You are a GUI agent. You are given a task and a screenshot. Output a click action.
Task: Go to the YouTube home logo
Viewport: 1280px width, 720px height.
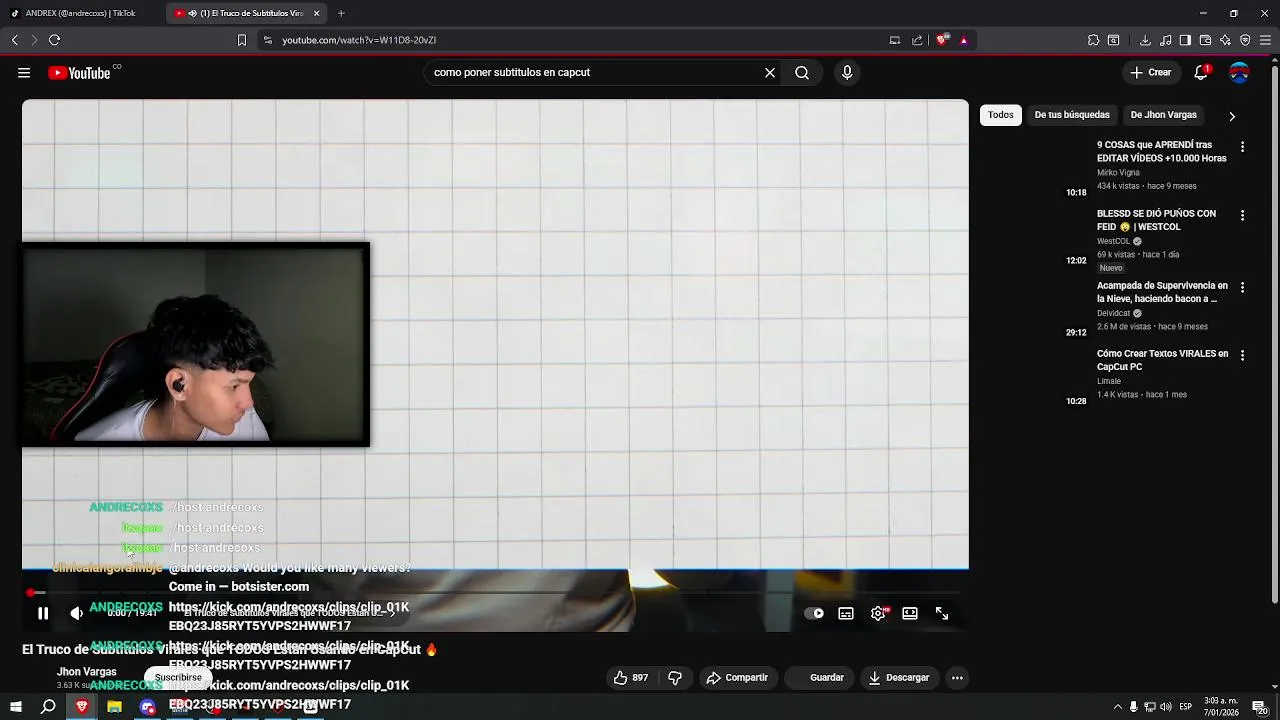point(79,73)
